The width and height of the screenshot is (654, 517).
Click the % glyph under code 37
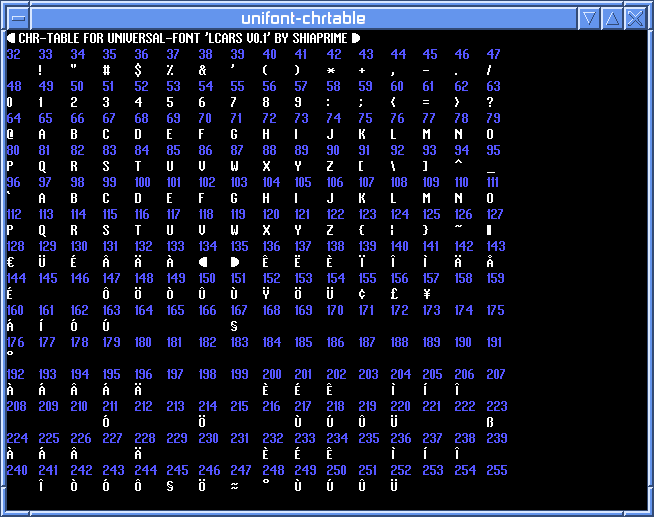[x=170, y=70]
